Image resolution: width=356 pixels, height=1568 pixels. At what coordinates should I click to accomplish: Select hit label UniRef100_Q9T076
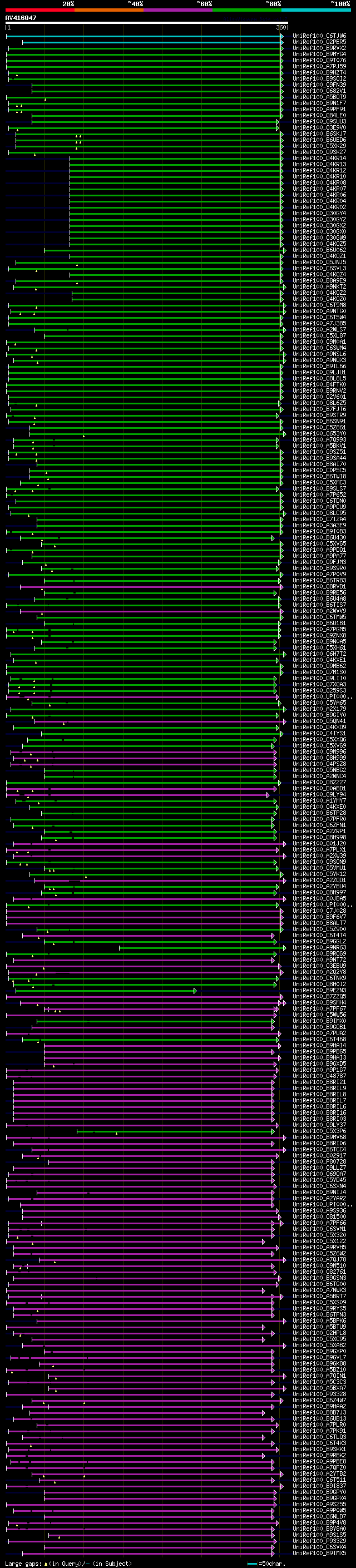click(x=319, y=61)
